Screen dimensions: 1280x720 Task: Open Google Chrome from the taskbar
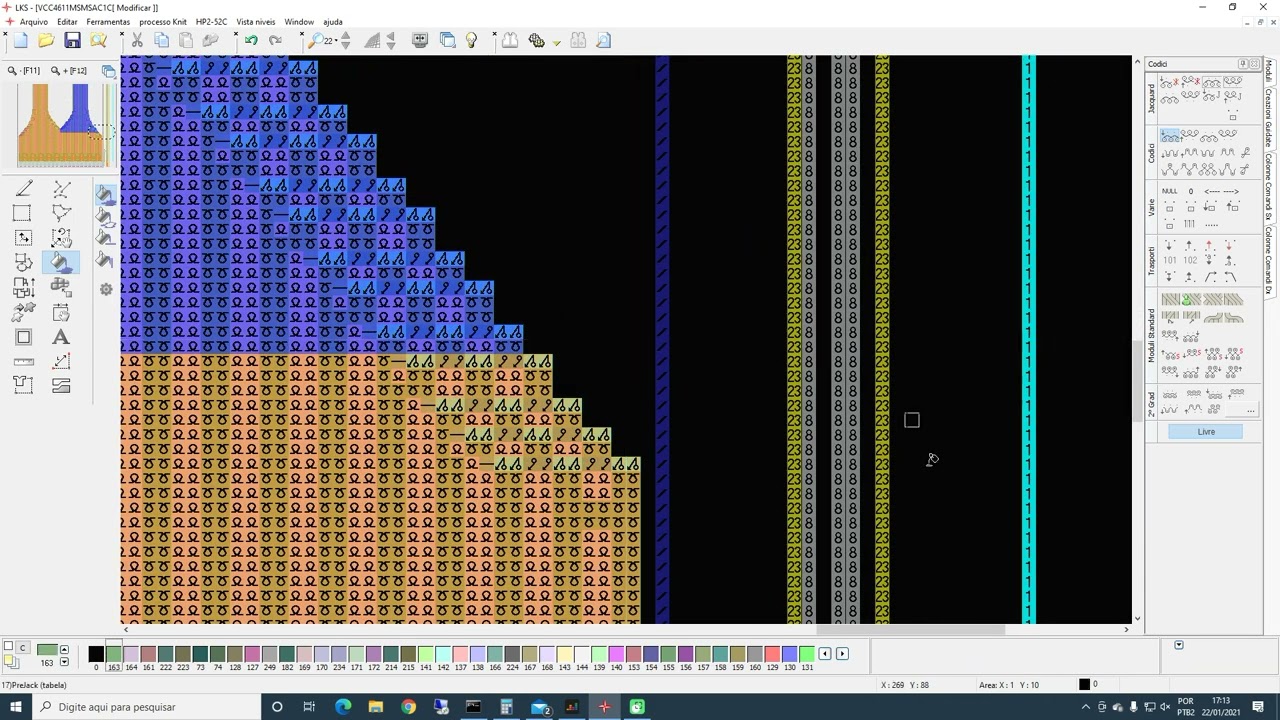click(x=408, y=707)
